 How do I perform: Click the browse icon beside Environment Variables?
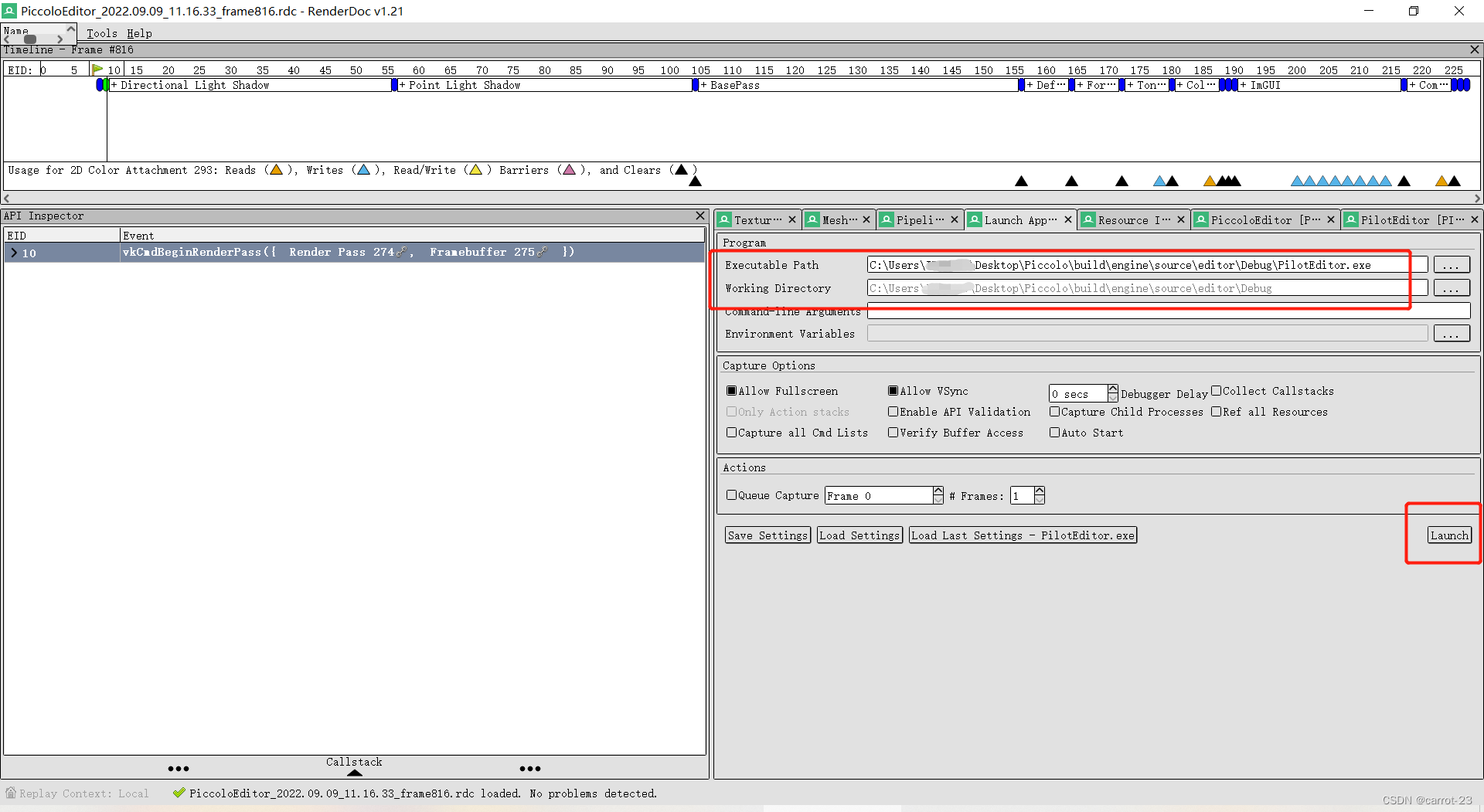pos(1452,333)
